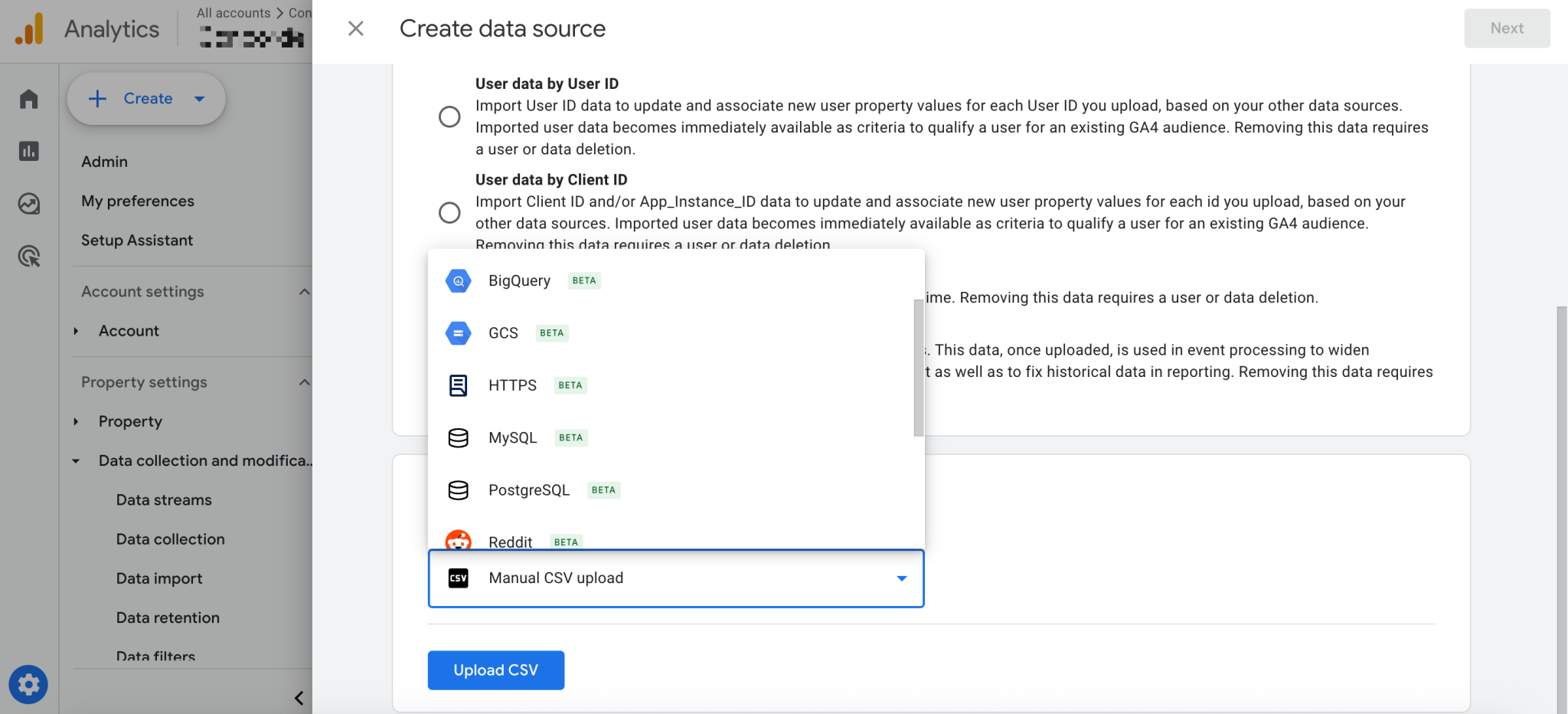1568x714 pixels.
Task: Open Data filters settings
Action: click(155, 657)
